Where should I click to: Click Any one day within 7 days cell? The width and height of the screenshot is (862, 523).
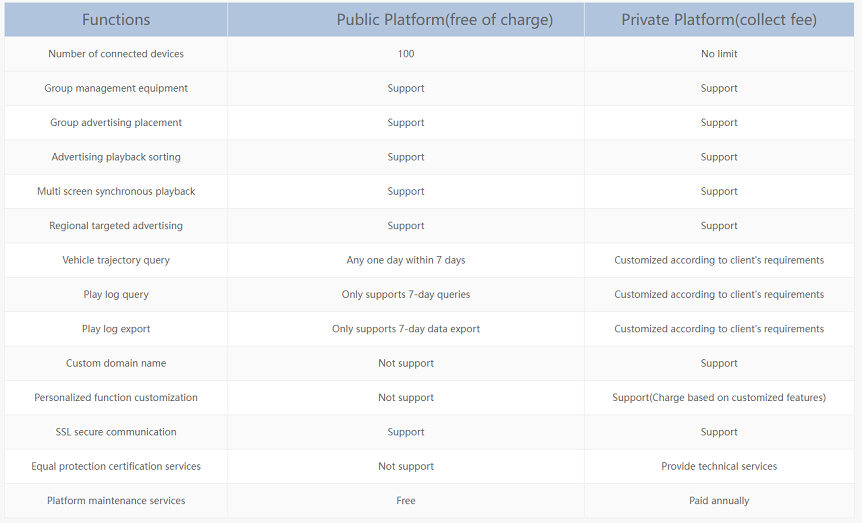406,260
